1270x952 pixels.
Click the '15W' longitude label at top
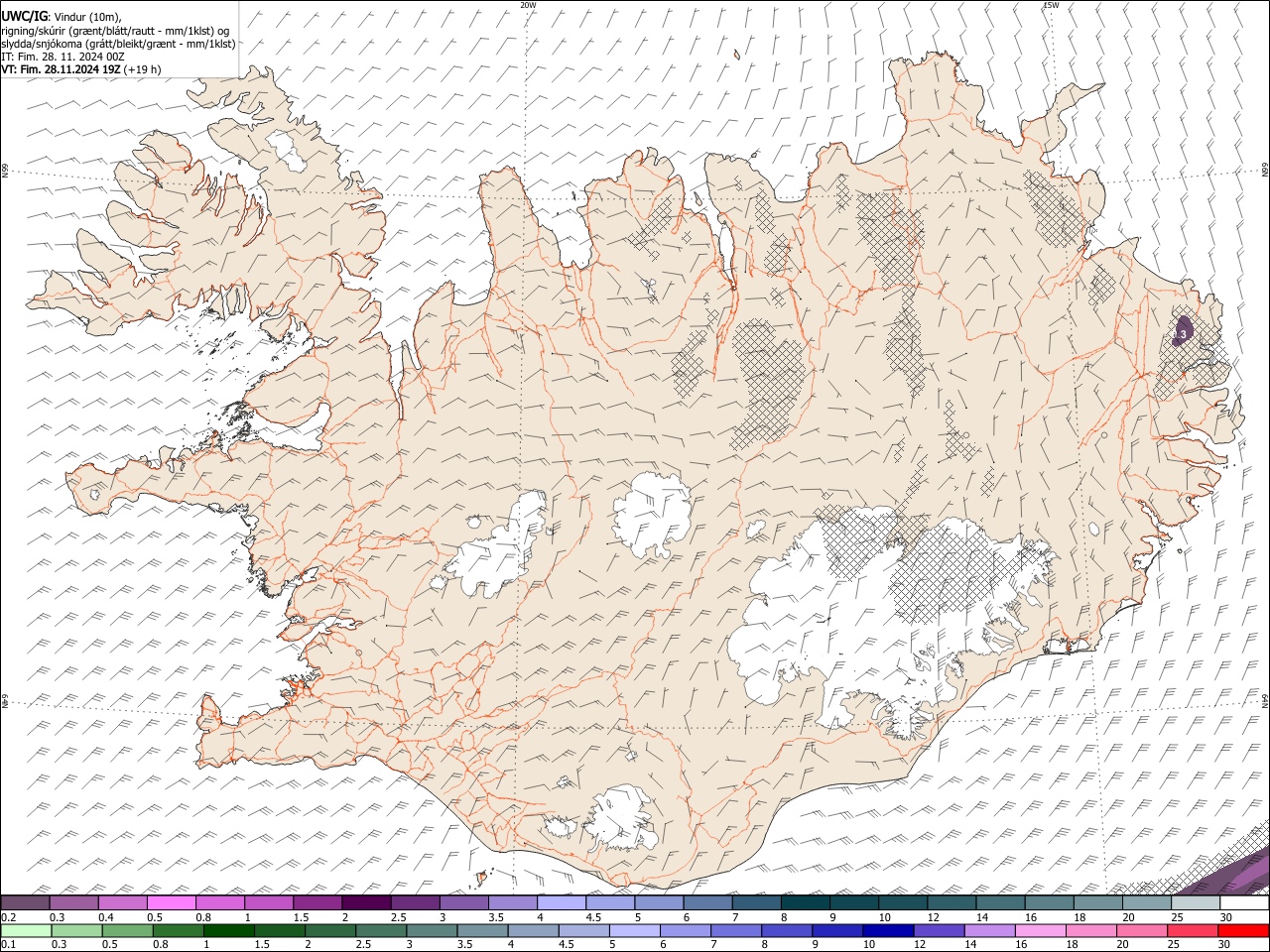point(1051,5)
